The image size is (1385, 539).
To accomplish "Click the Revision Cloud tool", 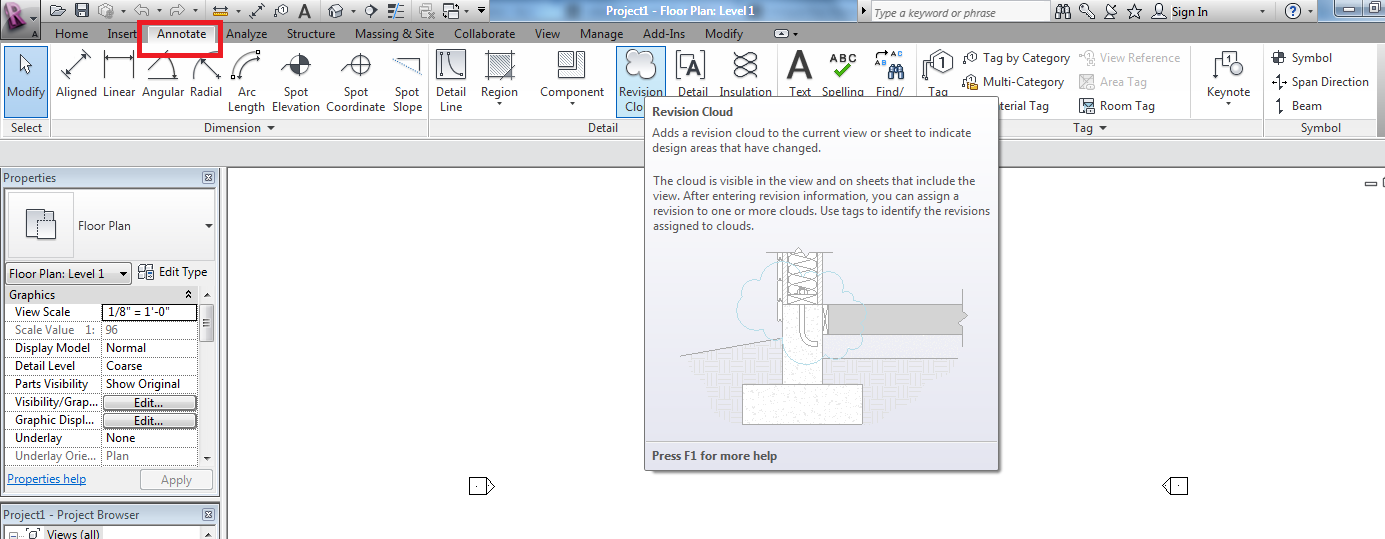I will point(640,82).
